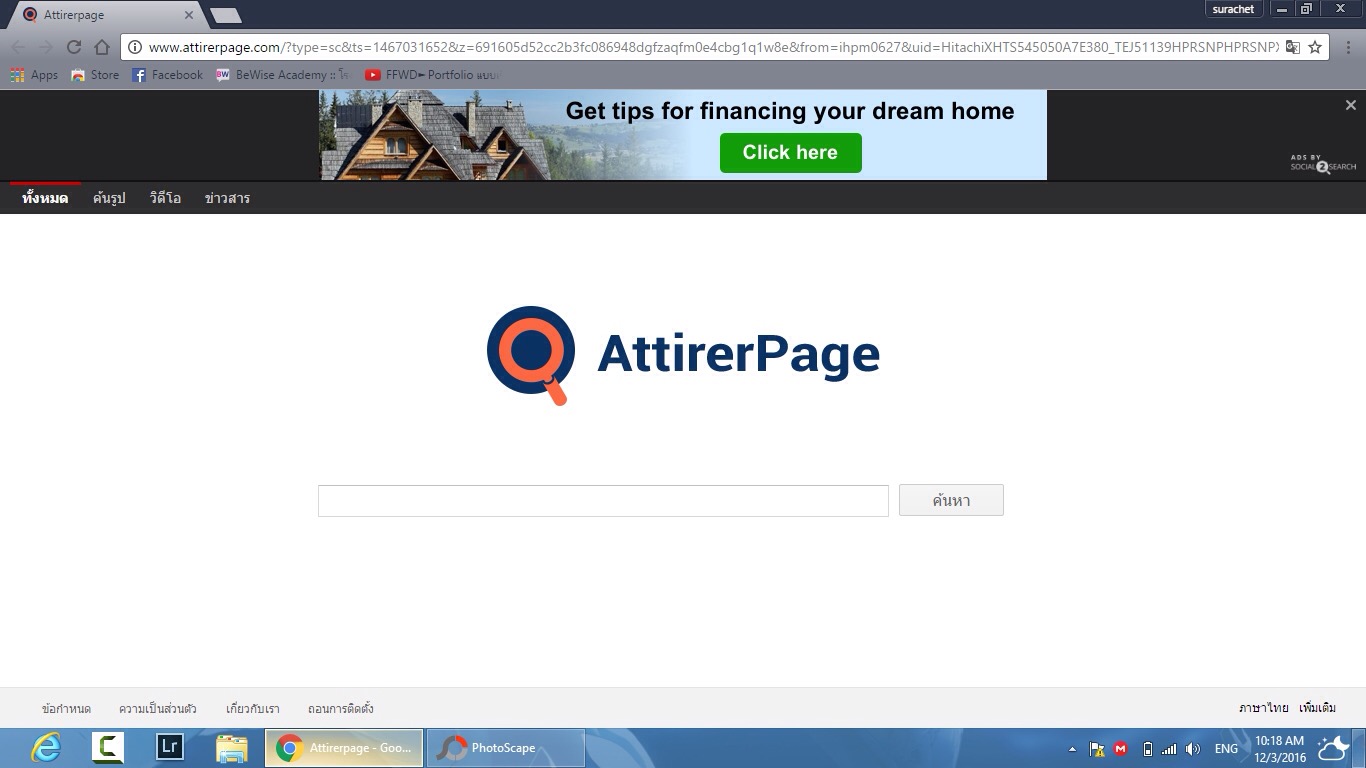Click the weather cloud tray icon

(x=1333, y=748)
